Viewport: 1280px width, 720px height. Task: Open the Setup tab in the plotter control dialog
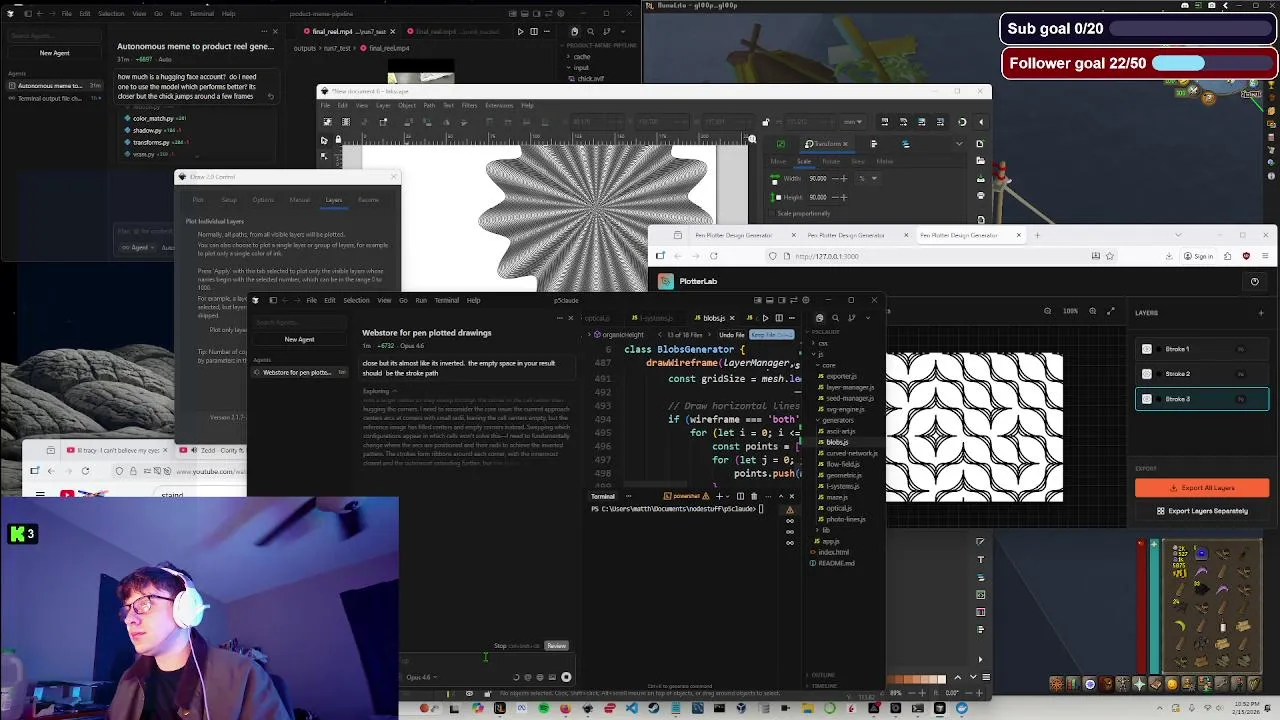click(229, 200)
